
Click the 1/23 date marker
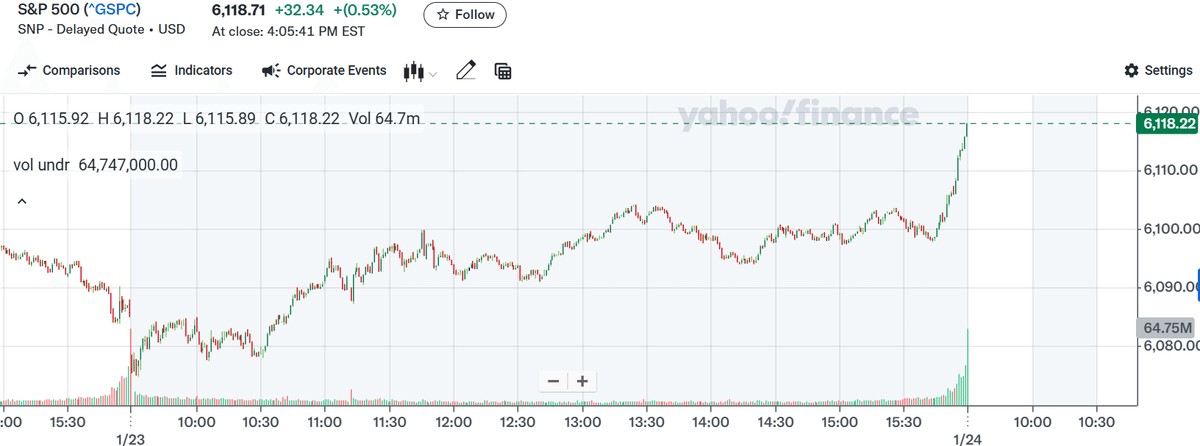pyautogui.click(x=131, y=439)
